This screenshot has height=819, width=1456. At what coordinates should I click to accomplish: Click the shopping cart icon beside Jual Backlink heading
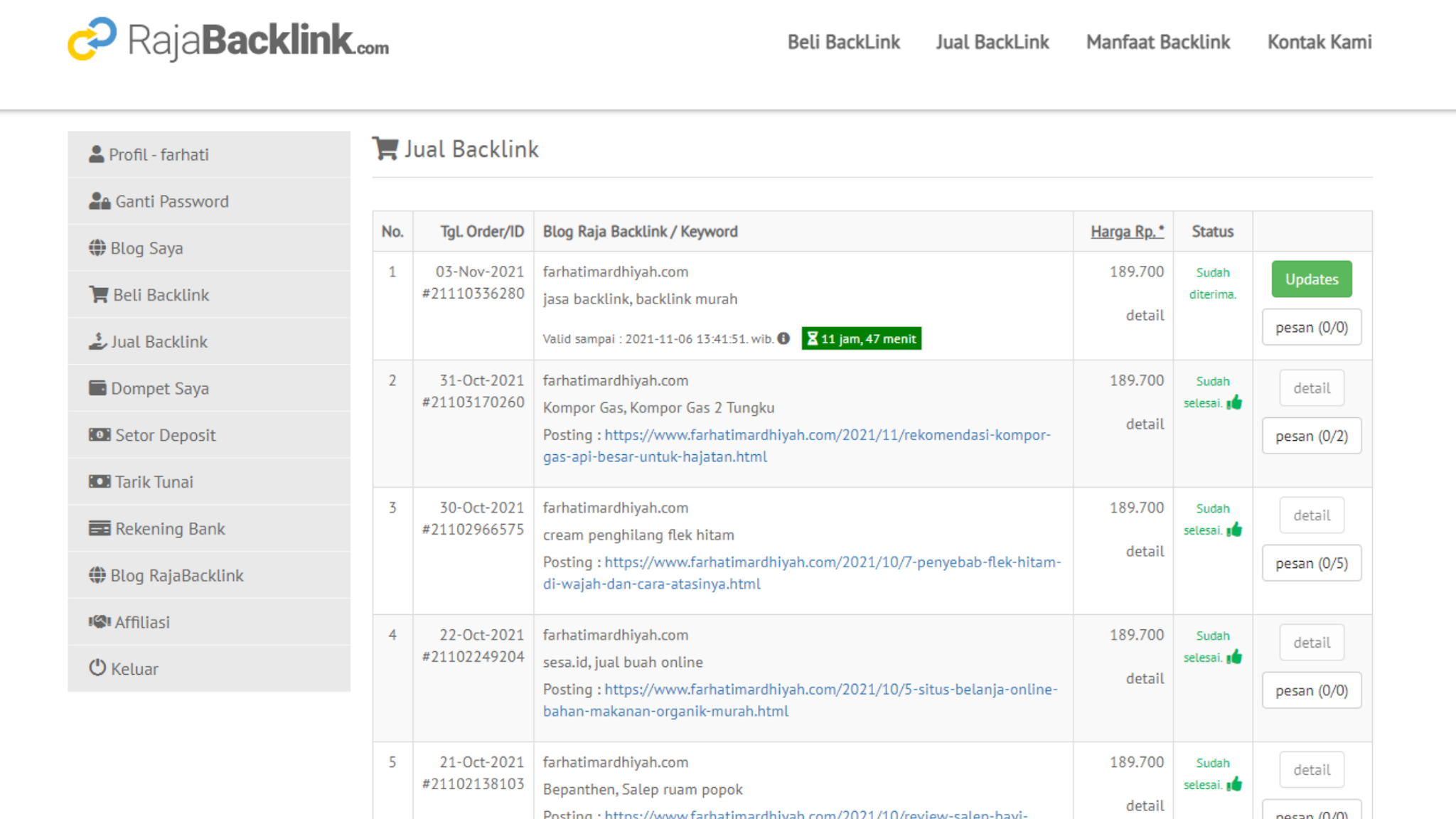pyautogui.click(x=385, y=149)
